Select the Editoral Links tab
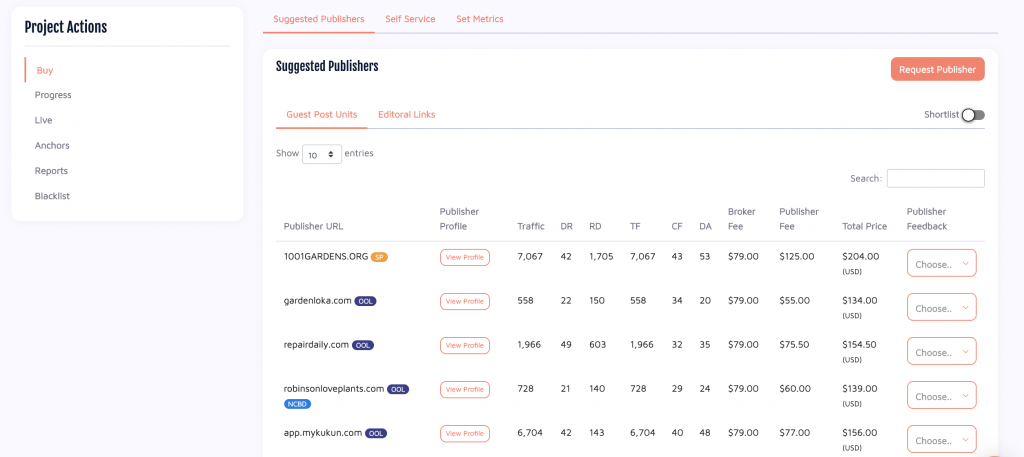Screen dimensions: 1024x457 click(x=406, y=115)
